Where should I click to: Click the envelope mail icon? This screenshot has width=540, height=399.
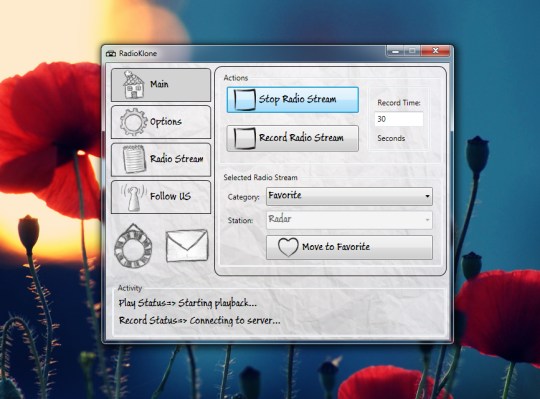(x=187, y=246)
